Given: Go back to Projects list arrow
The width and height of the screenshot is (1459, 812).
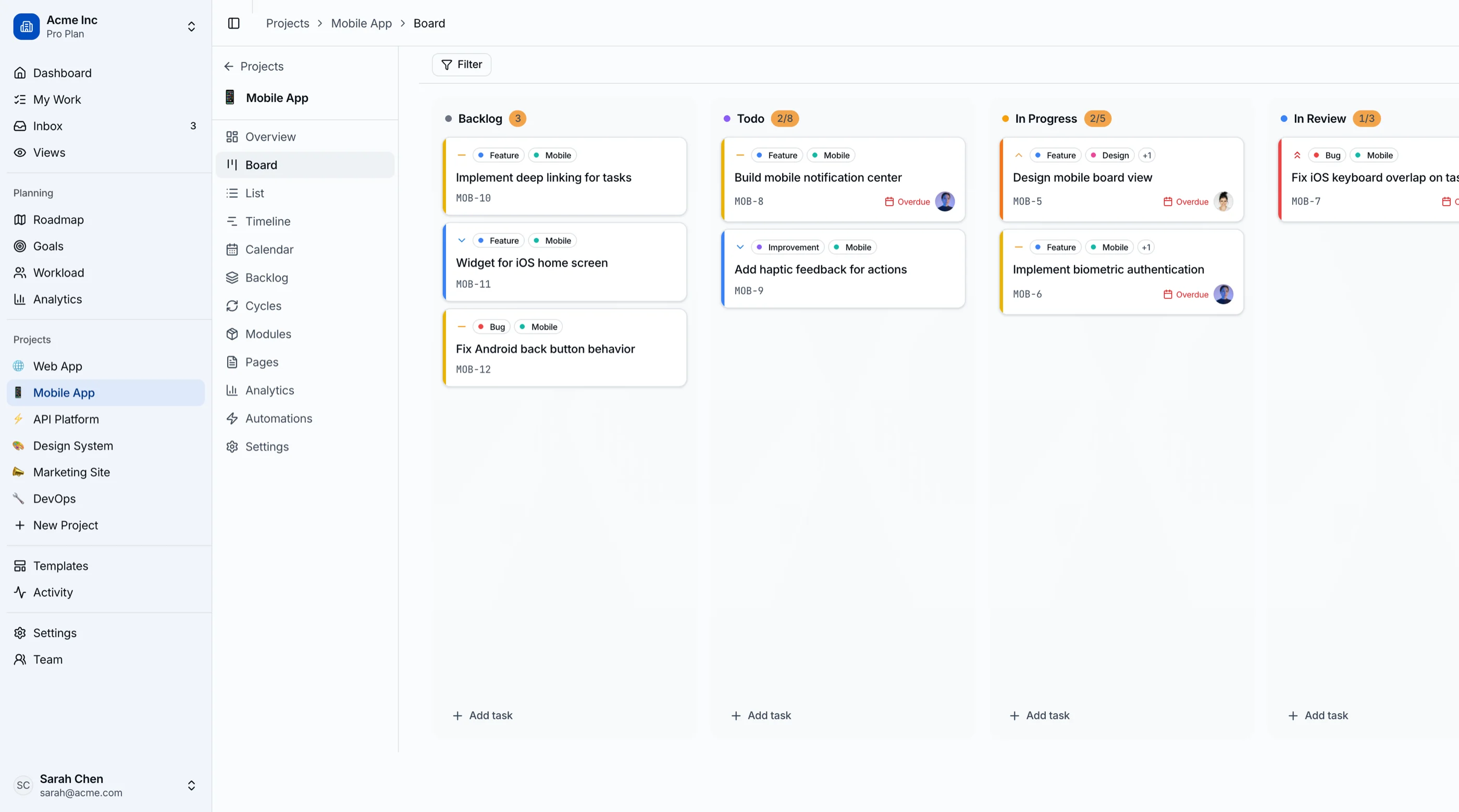Looking at the screenshot, I should (x=229, y=67).
